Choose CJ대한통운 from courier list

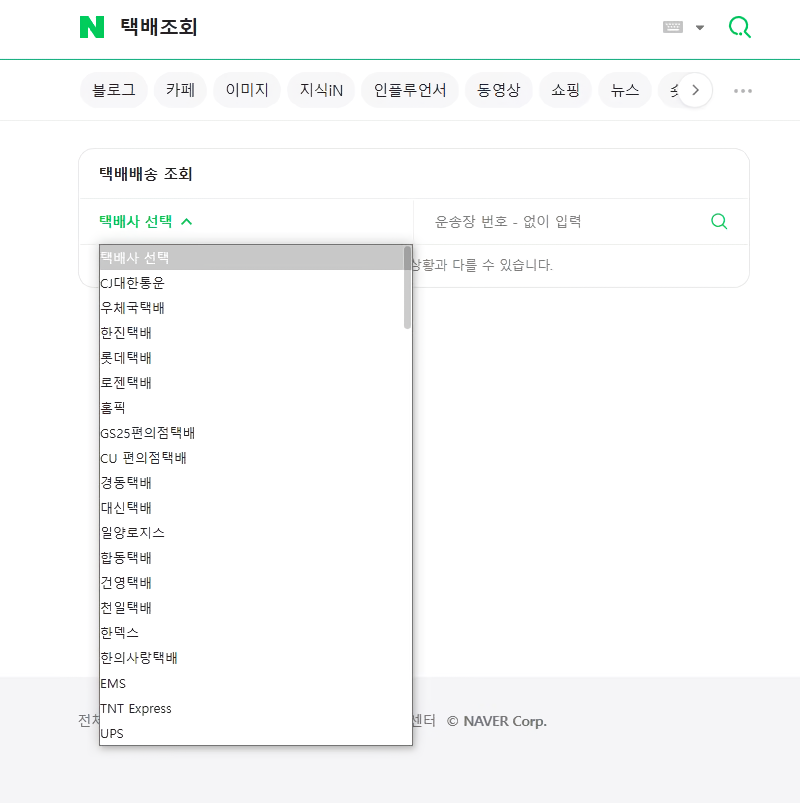[x=133, y=283]
